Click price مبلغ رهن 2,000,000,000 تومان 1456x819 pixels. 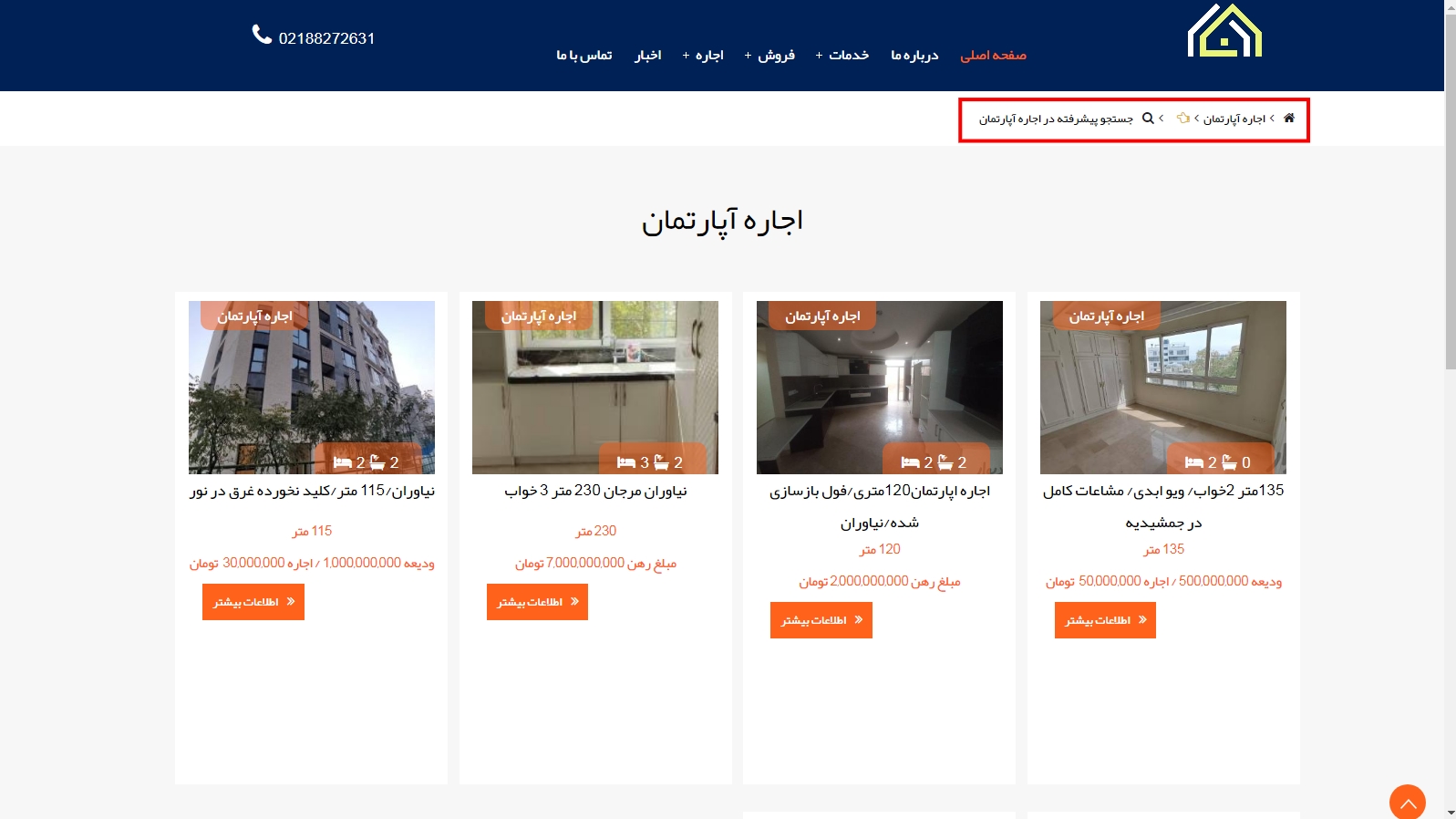(x=880, y=581)
